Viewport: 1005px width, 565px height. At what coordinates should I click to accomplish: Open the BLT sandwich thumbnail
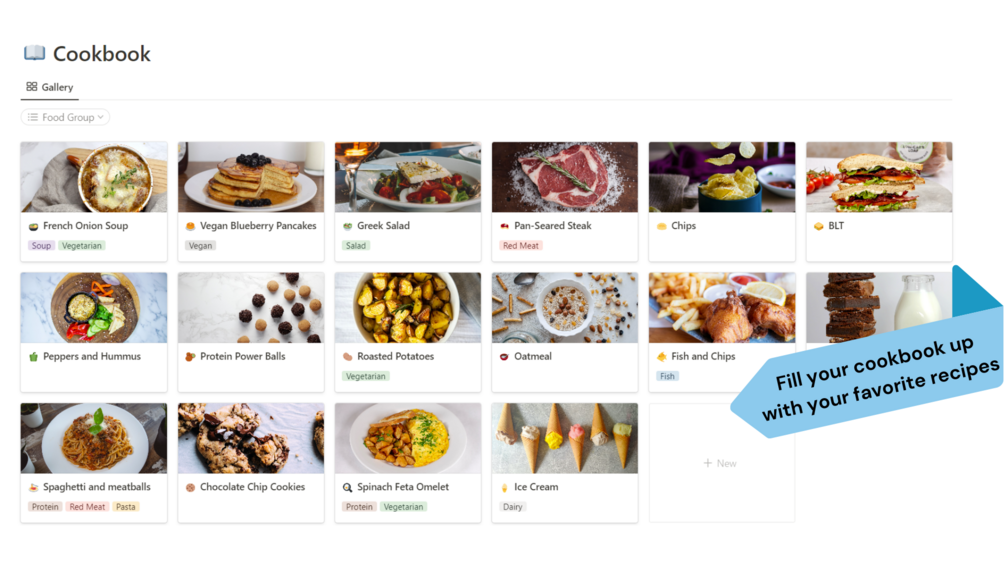879,177
